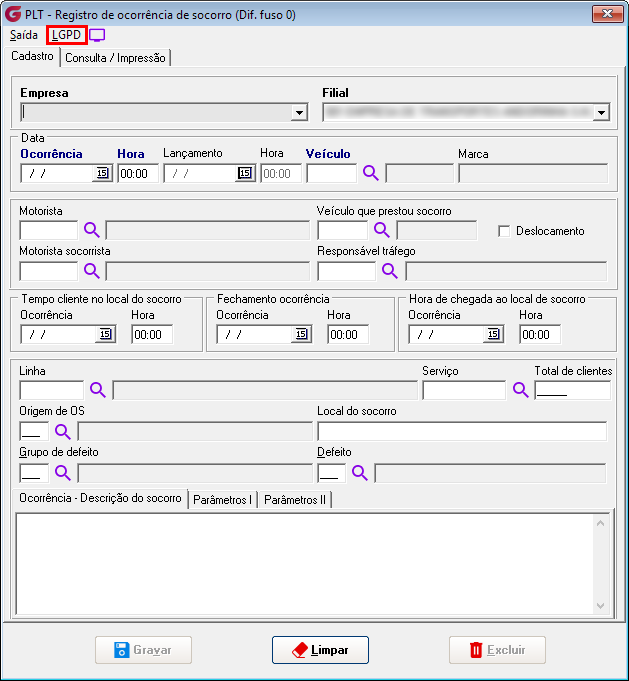The width and height of the screenshot is (629, 681).
Task: Click the Origem de OS code field
Action: (x=34, y=431)
